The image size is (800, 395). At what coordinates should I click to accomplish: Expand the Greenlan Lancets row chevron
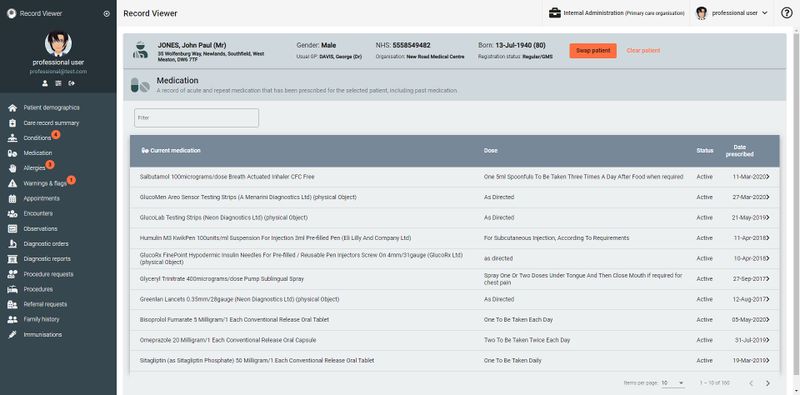(768, 299)
